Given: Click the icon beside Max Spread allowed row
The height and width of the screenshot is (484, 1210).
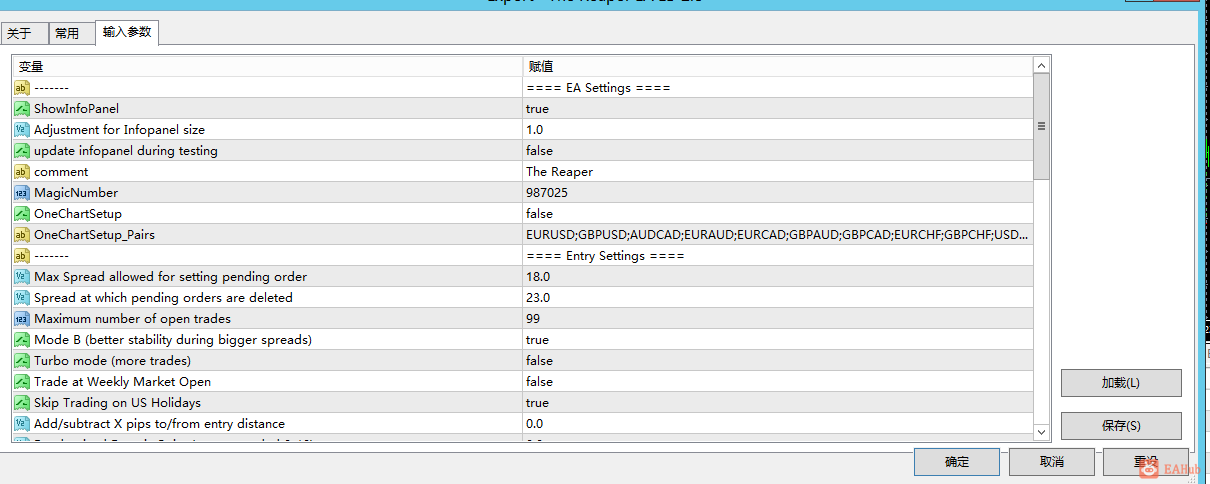Looking at the screenshot, I should [x=22, y=276].
